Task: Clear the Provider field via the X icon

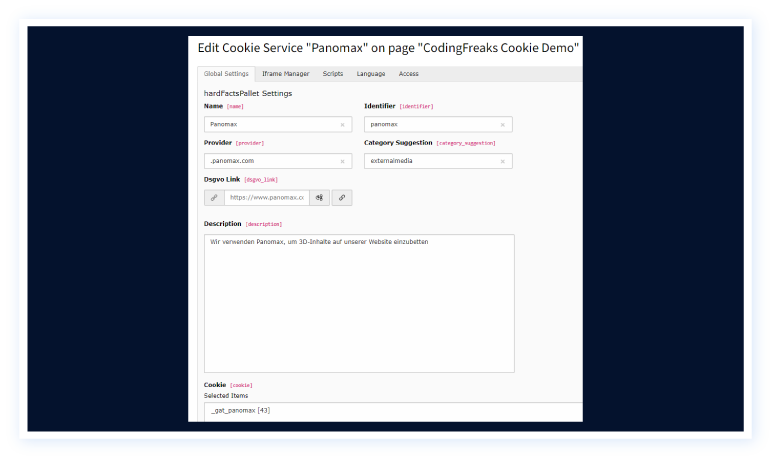Action: (342, 161)
